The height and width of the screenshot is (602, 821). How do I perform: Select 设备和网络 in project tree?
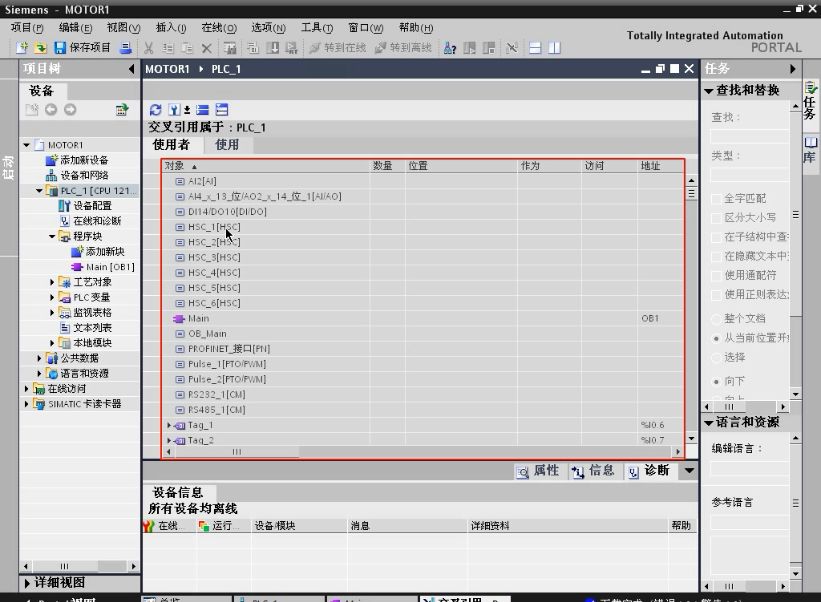[77, 175]
